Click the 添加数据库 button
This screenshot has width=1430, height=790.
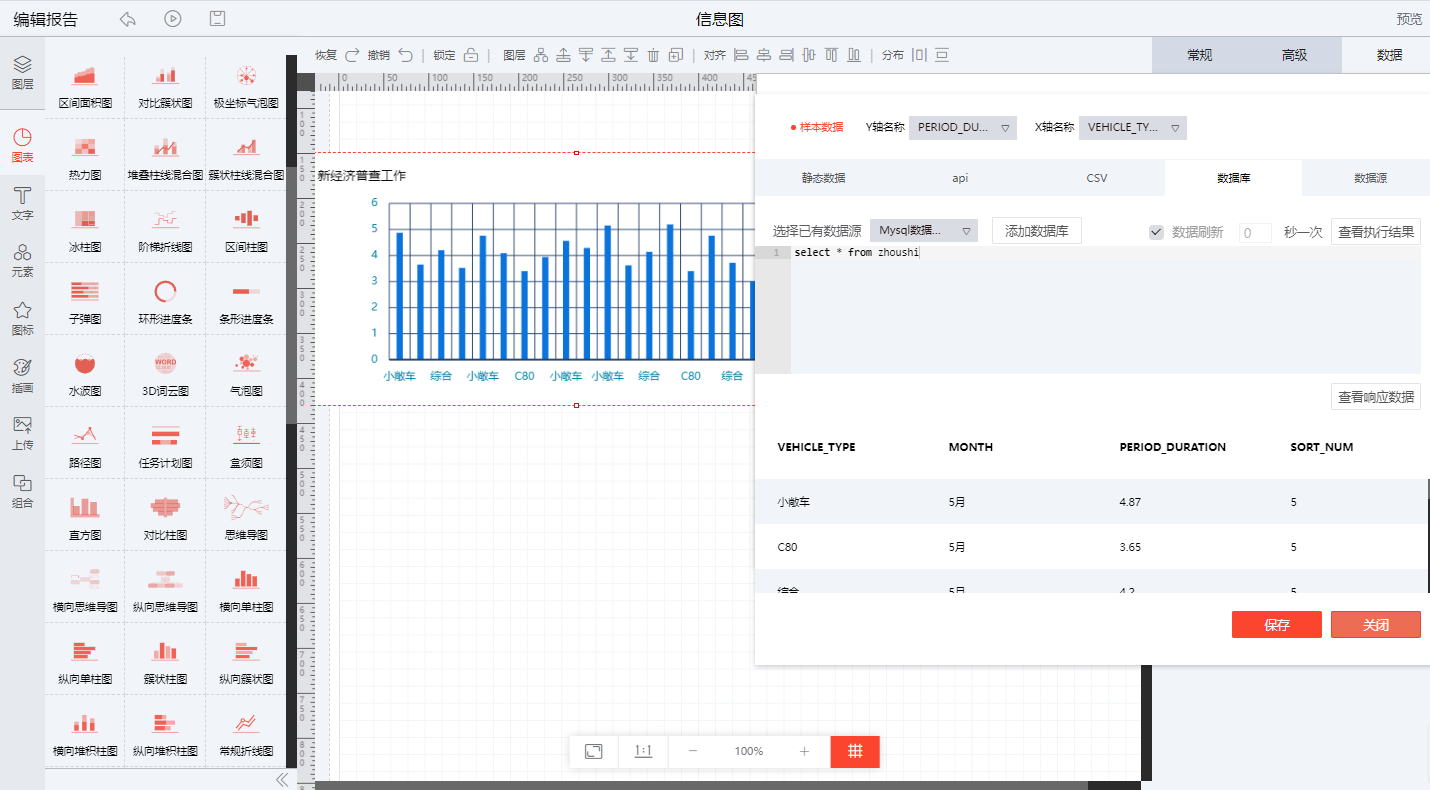click(1037, 231)
